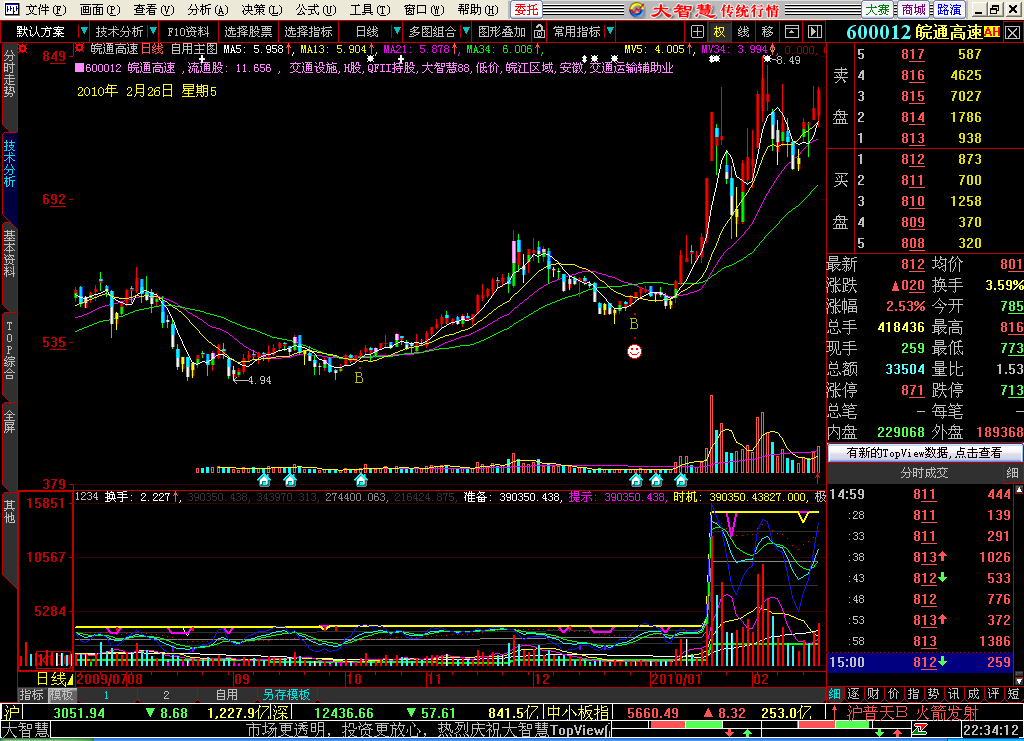Click the red gear icon beside 皖通高速 title
Viewport: 1024px width, 741px height.
79,48
